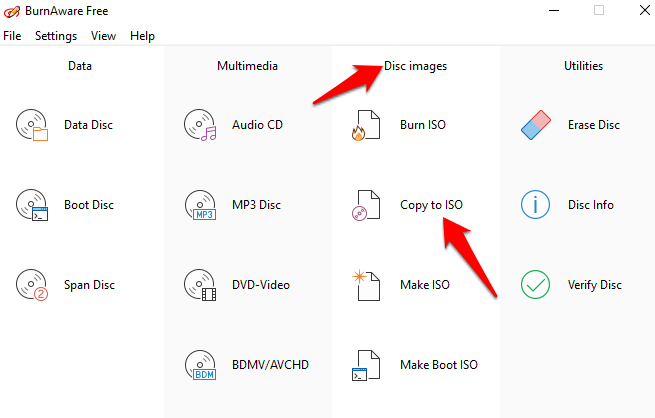Click the DVD-Video filmstrip disc icon

point(200,285)
